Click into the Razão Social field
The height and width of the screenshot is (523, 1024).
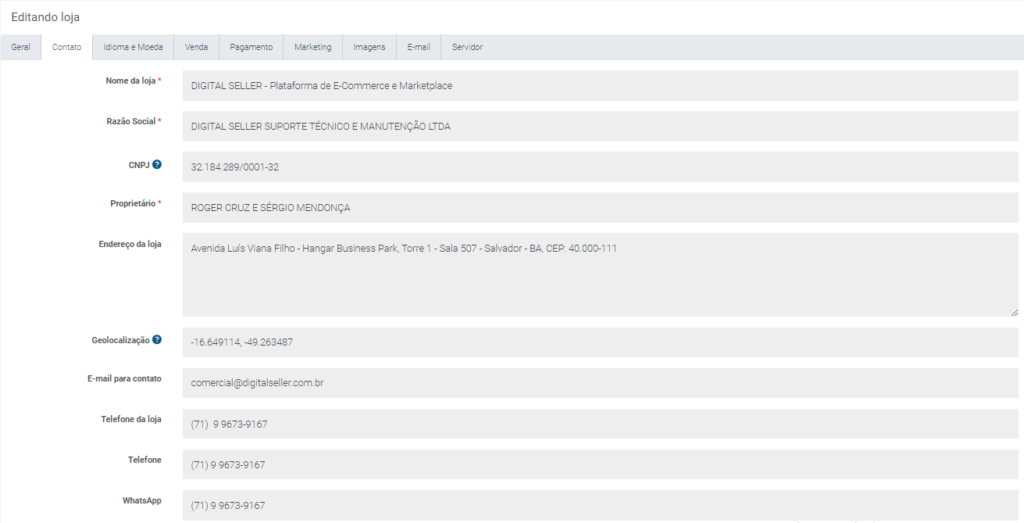pyautogui.click(x=600, y=126)
